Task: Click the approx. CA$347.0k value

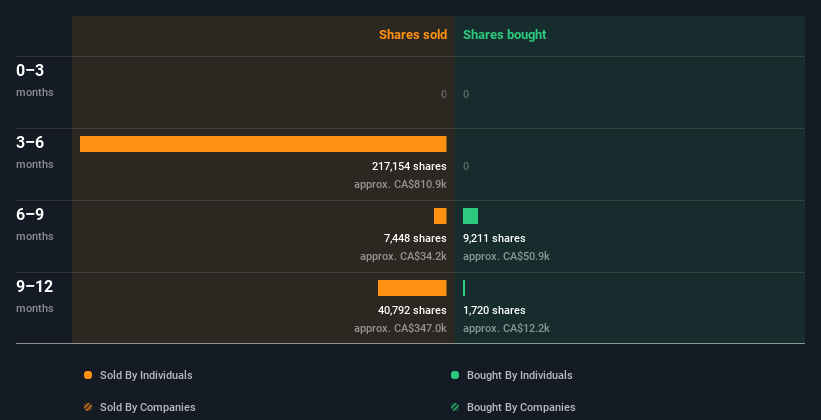Action: click(400, 328)
